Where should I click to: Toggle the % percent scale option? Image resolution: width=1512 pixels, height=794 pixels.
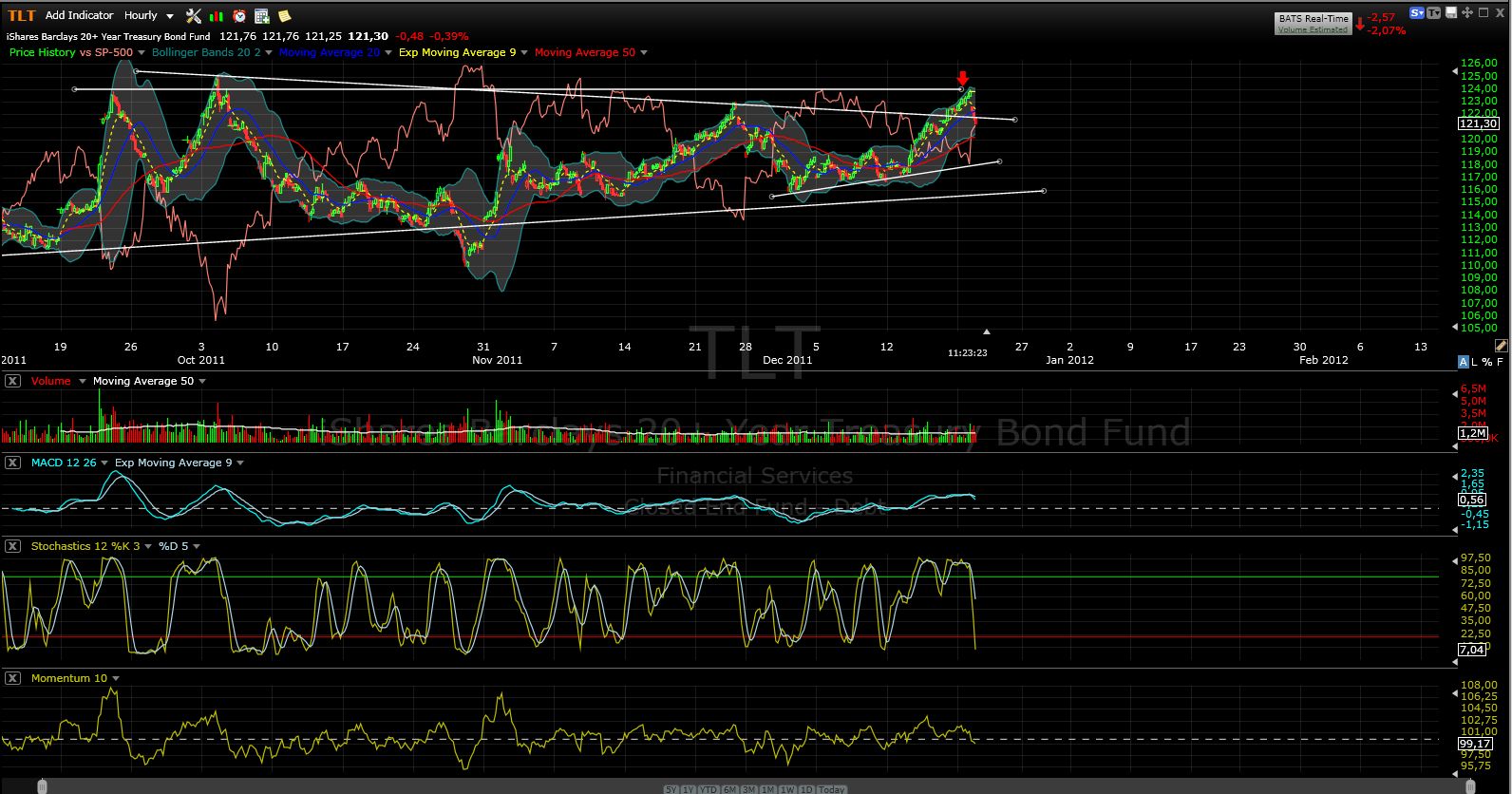[x=1487, y=362]
